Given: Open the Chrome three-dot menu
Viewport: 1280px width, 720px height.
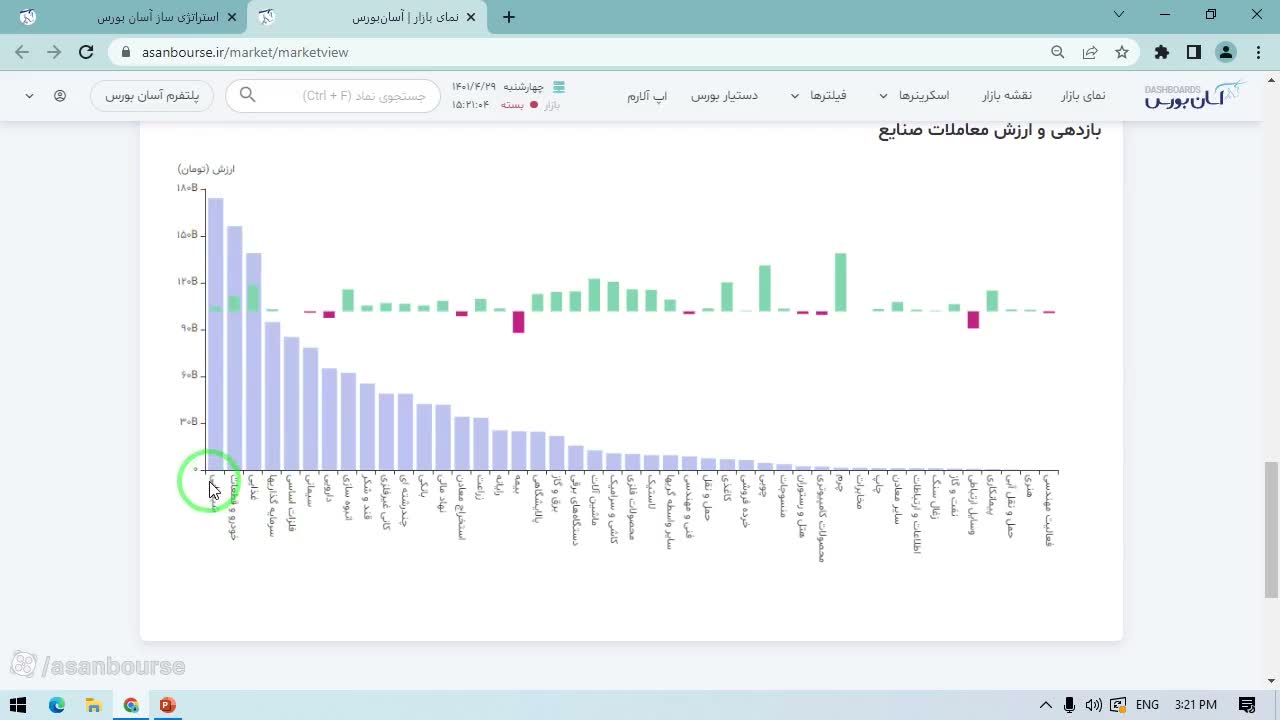Looking at the screenshot, I should click(x=1258, y=52).
